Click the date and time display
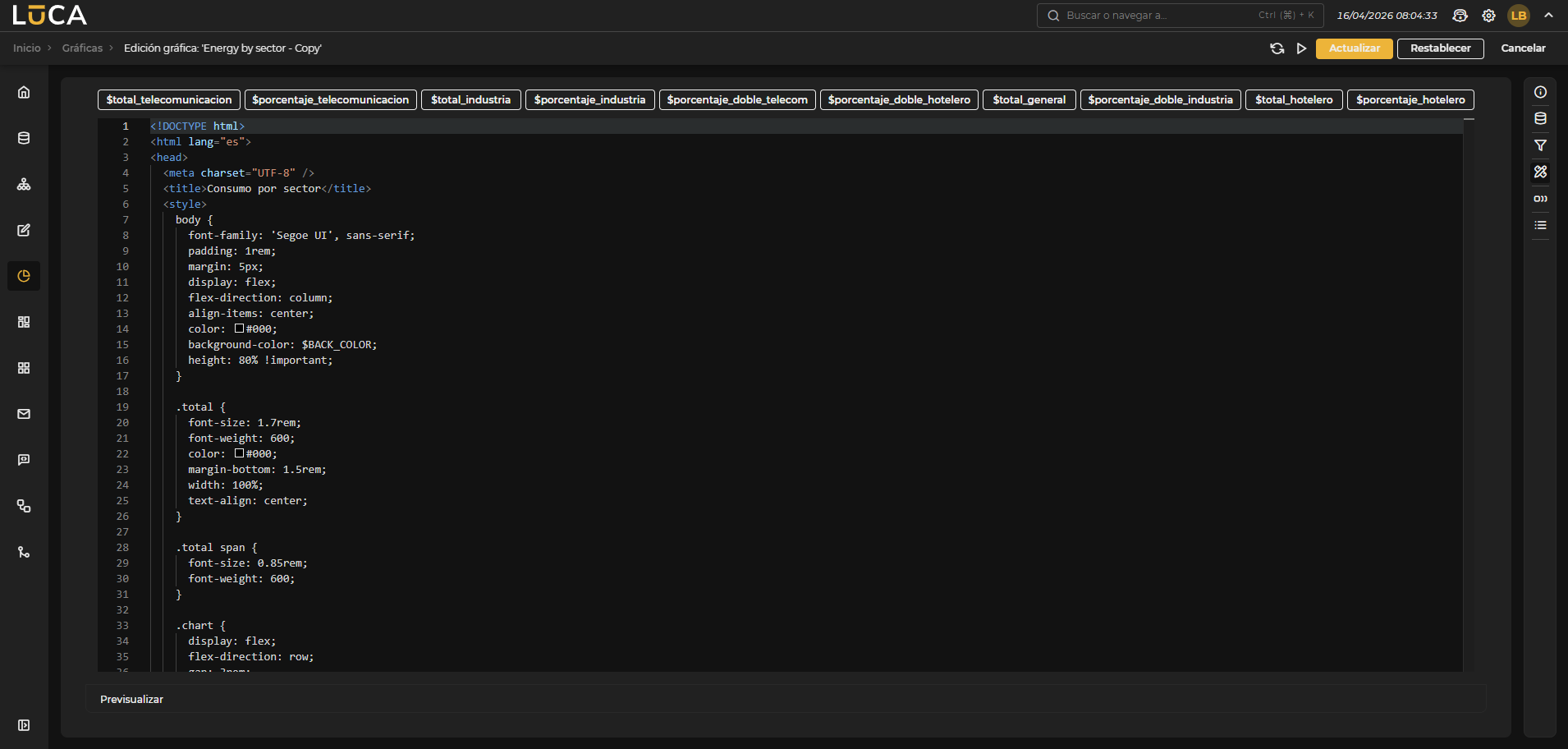This screenshot has height=749, width=1568. (1387, 16)
